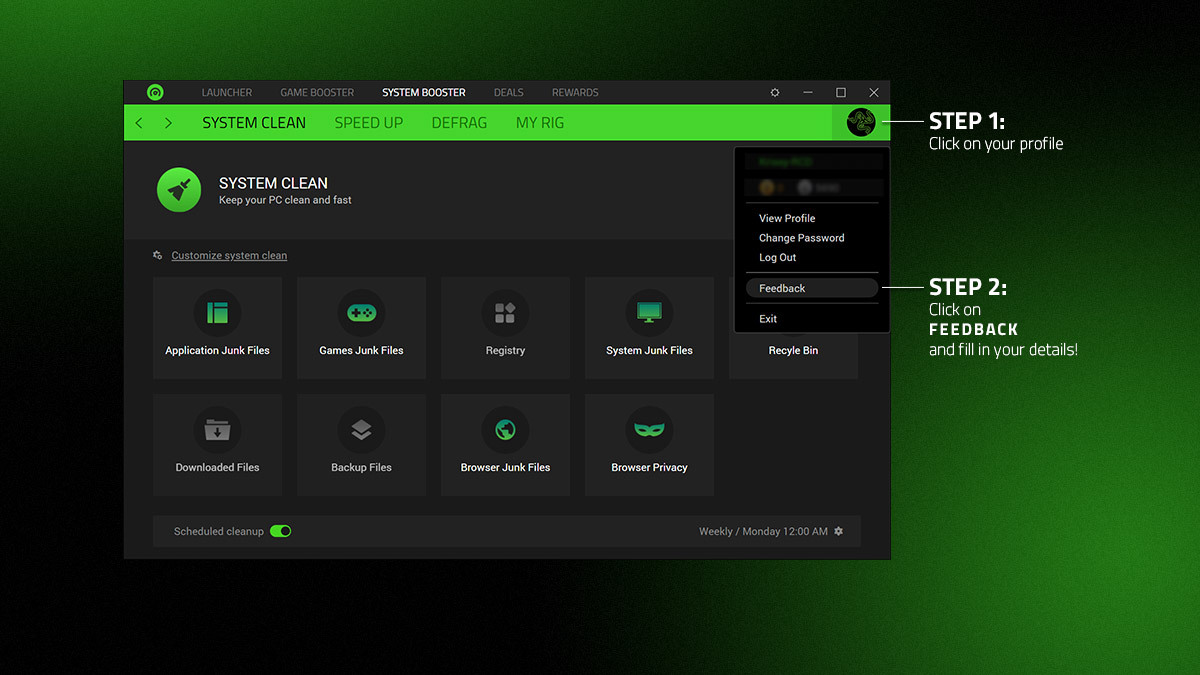1200x675 pixels.
Task: Choose Feedback in profile menu
Action: (812, 288)
